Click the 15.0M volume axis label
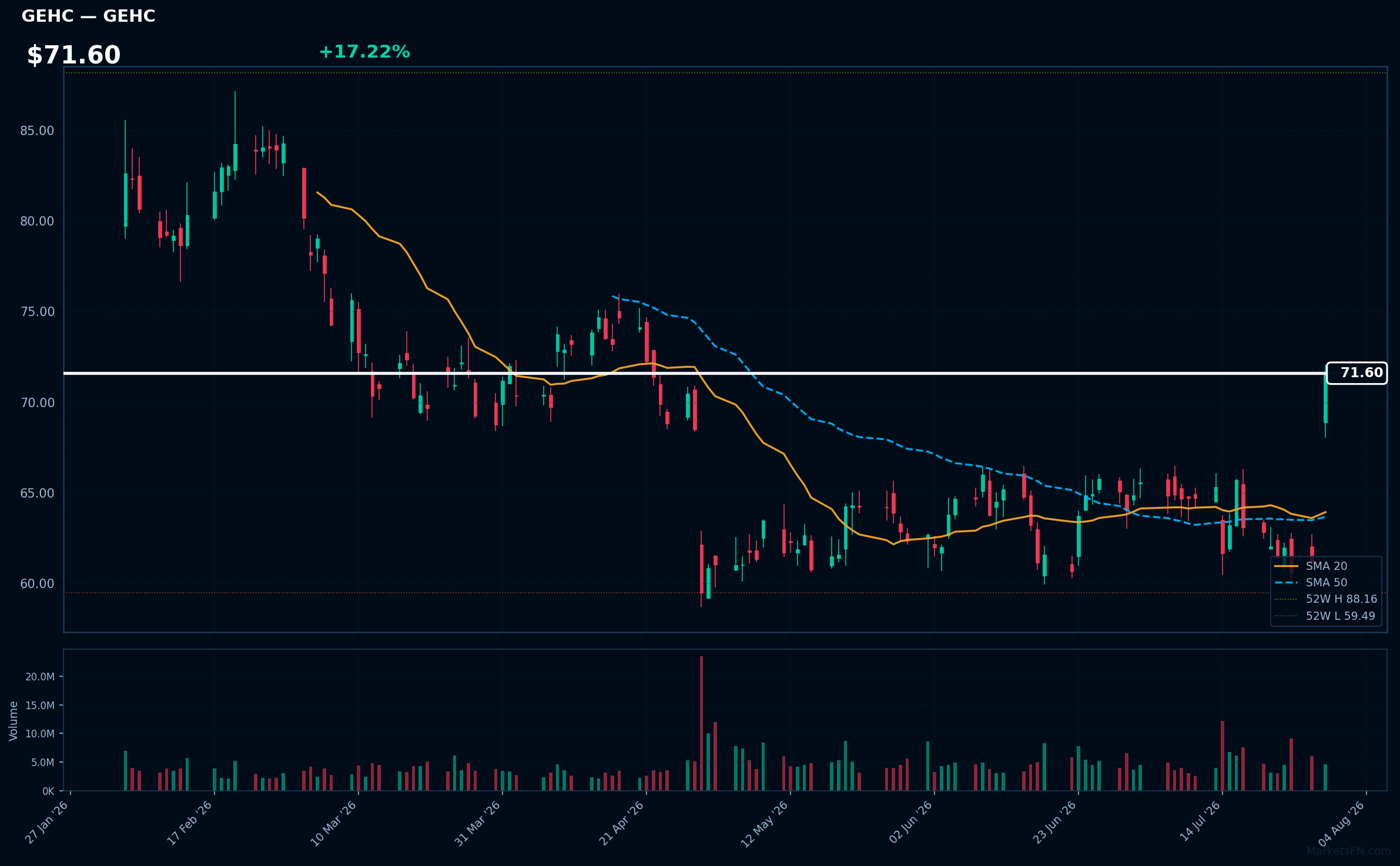 click(40, 705)
